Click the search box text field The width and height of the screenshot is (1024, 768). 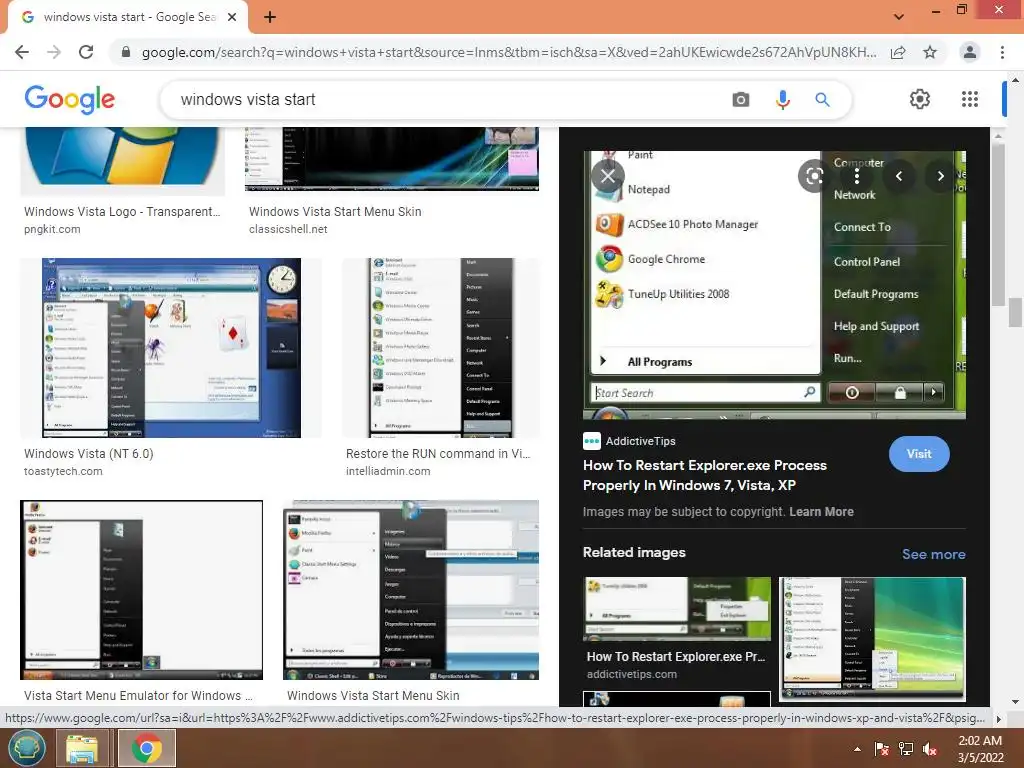pyautogui.click(x=444, y=99)
